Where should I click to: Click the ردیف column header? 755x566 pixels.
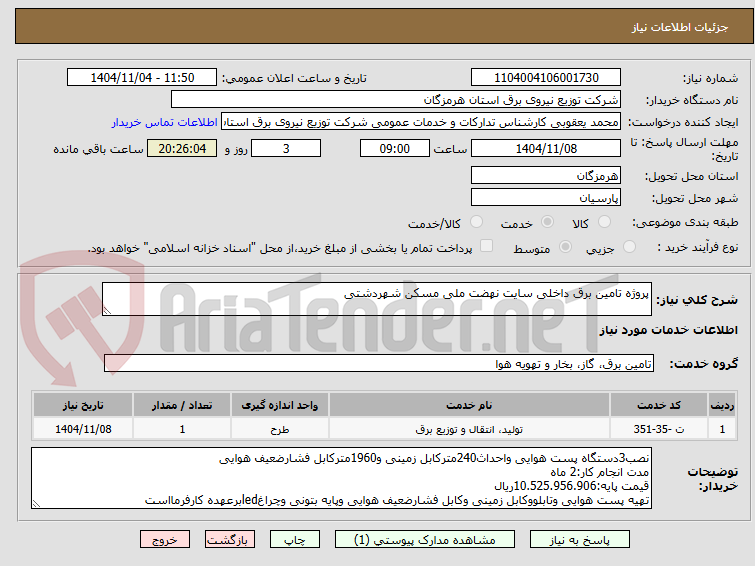pos(722,405)
